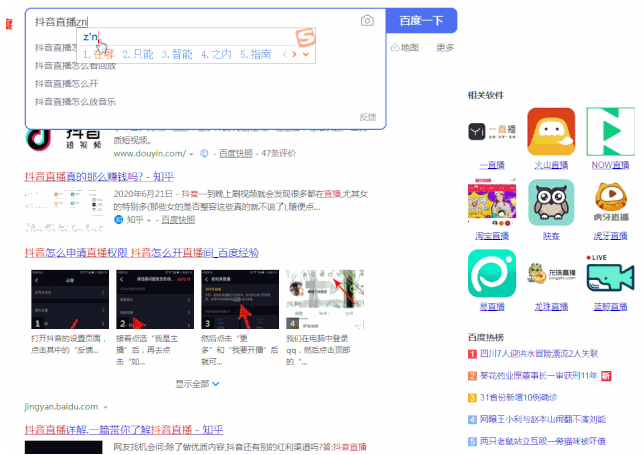The width and height of the screenshot is (644, 455).
Task: Open hot item 葵花药业原董事长一审获刑11年
Action: click(x=538, y=375)
